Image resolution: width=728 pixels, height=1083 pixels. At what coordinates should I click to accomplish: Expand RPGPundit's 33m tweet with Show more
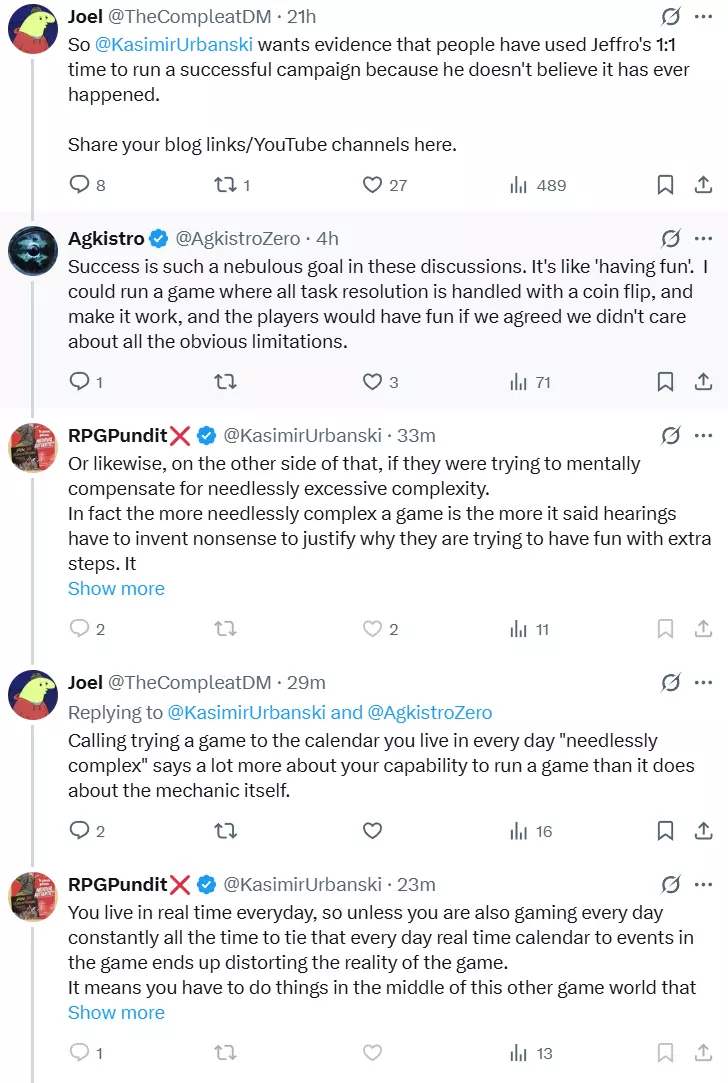coord(116,588)
